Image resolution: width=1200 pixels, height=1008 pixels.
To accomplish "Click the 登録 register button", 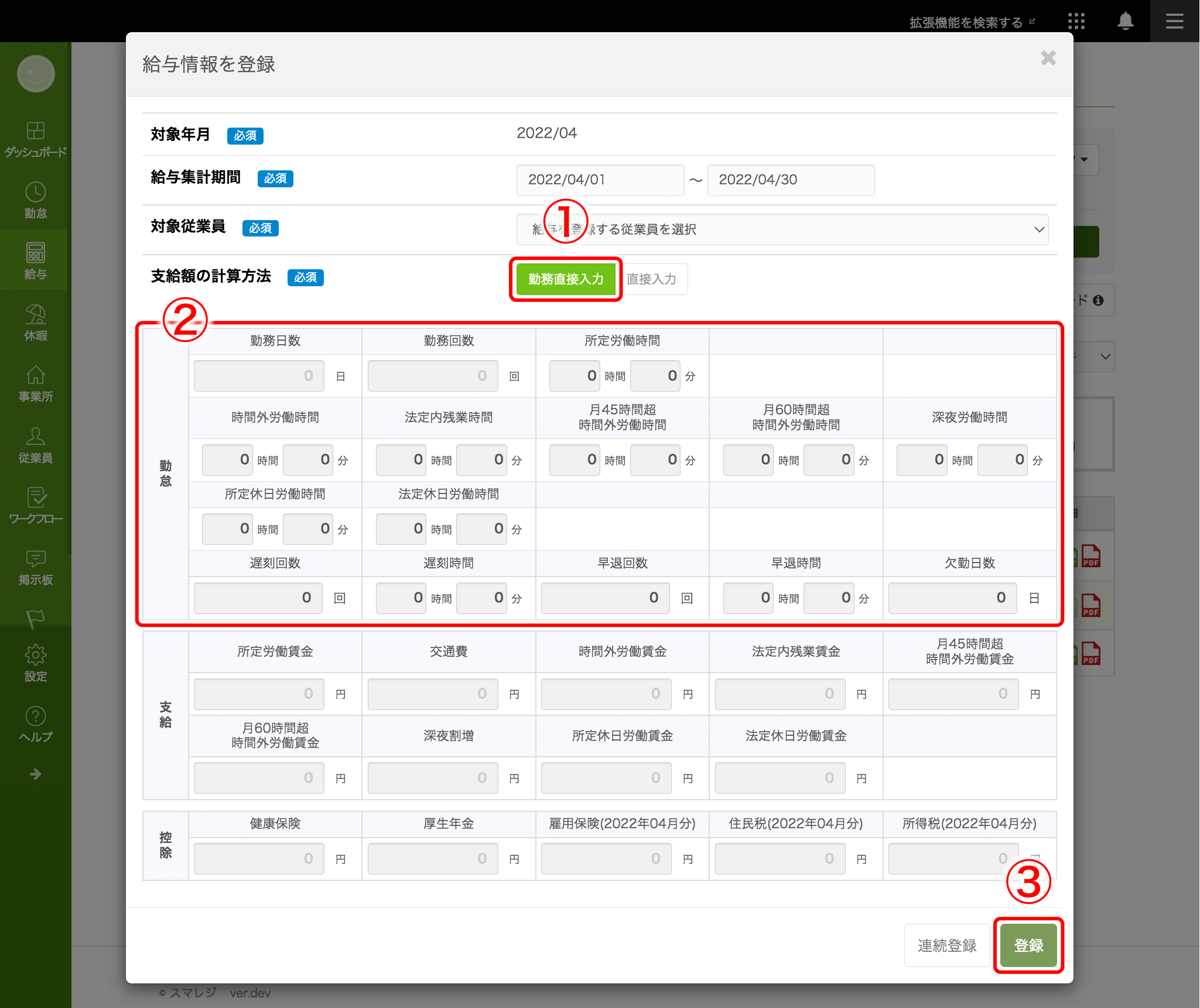I will tap(1028, 945).
